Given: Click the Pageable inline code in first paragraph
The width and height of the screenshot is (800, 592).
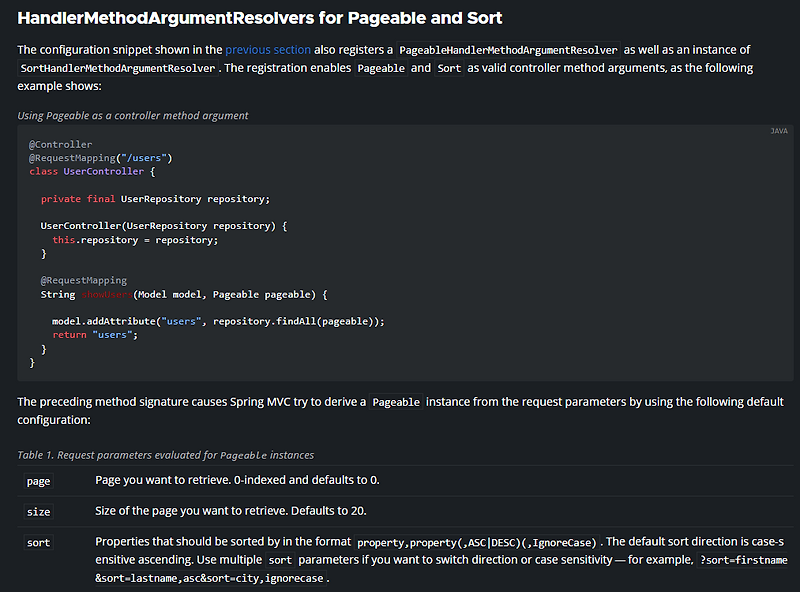Looking at the screenshot, I should point(380,68).
